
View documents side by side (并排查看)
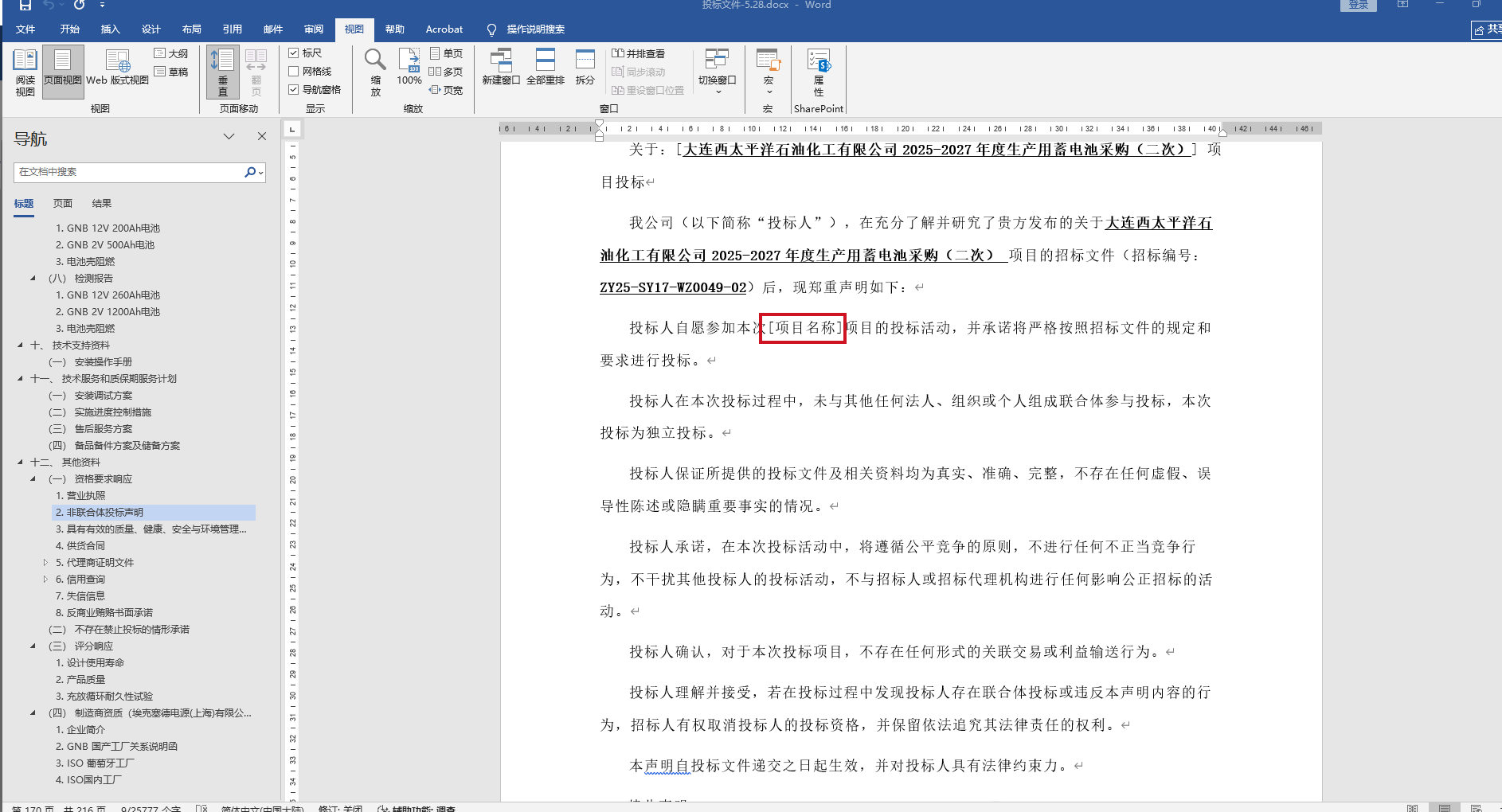coord(639,53)
